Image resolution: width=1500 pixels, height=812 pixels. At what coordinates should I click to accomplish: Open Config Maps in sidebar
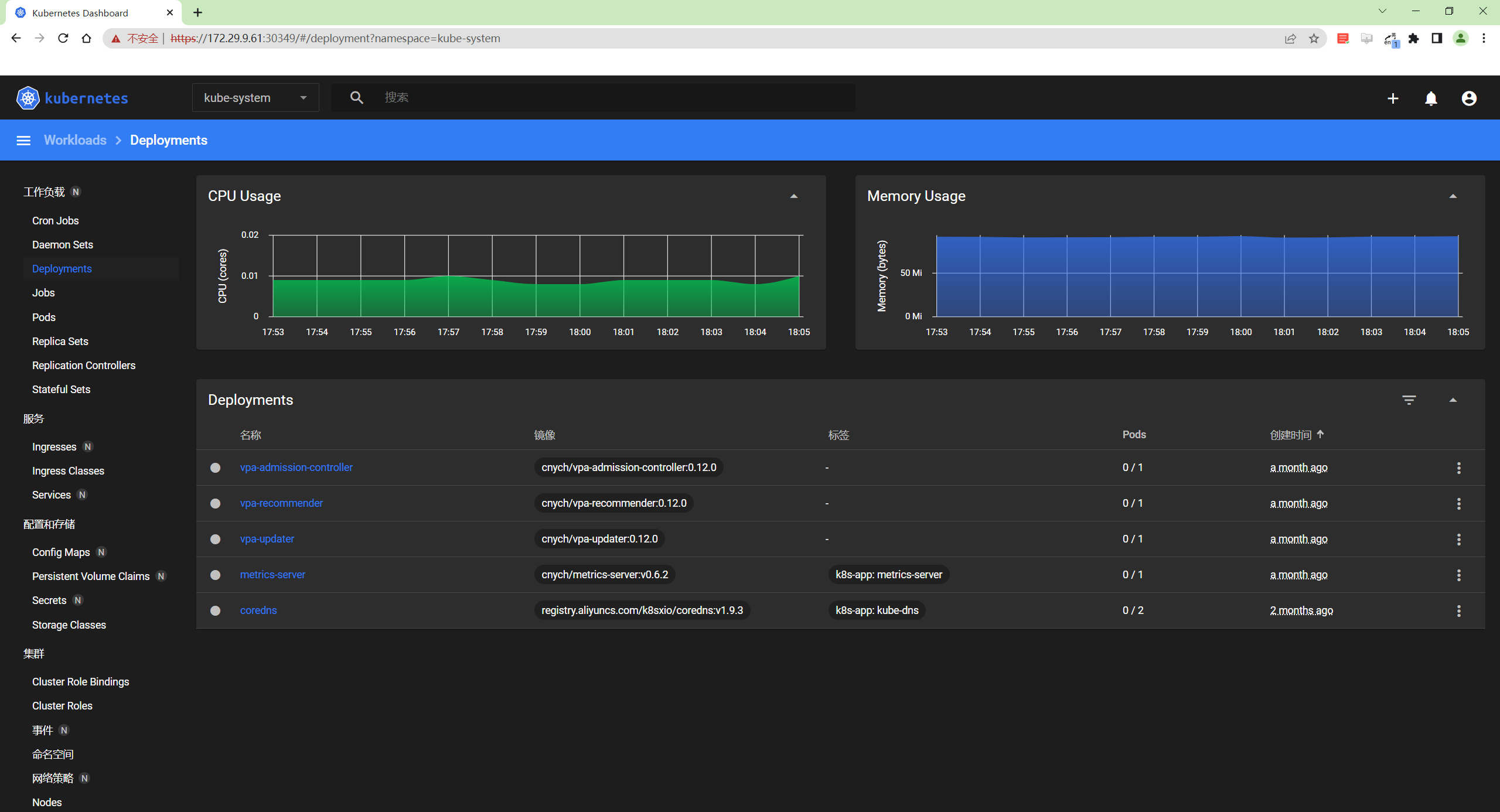pos(61,552)
